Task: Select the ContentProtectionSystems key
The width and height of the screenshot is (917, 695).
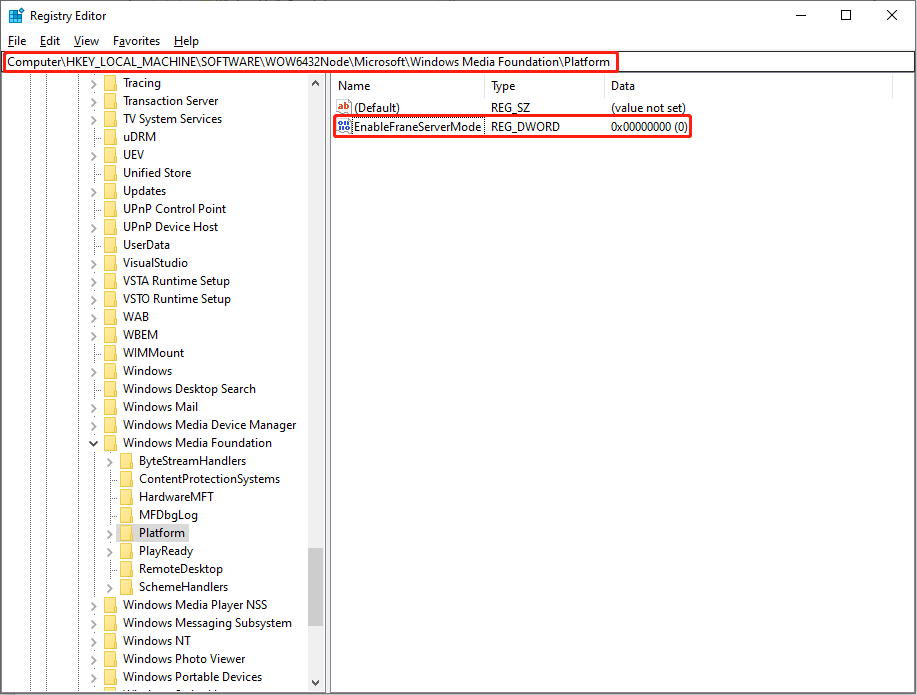Action: tap(209, 479)
